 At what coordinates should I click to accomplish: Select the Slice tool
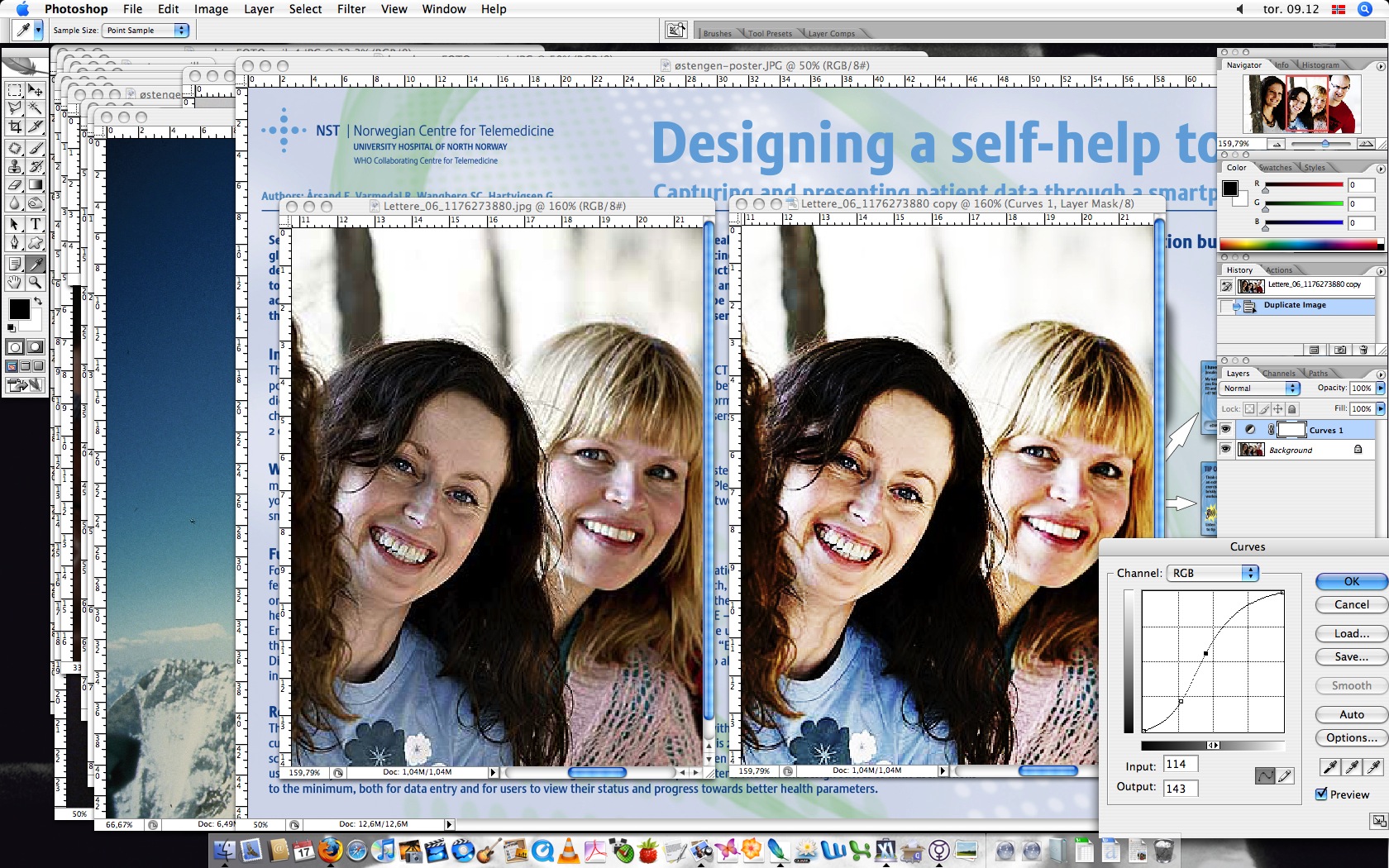[x=36, y=126]
